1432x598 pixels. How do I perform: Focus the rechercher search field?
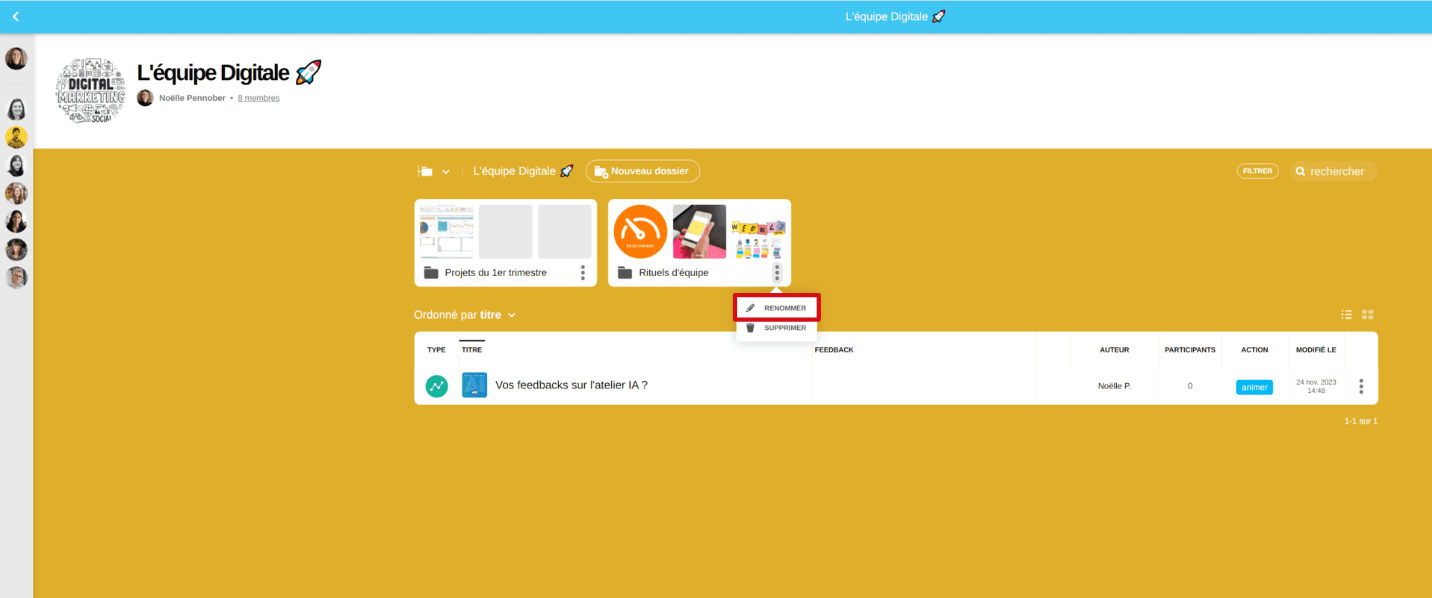click(1337, 171)
